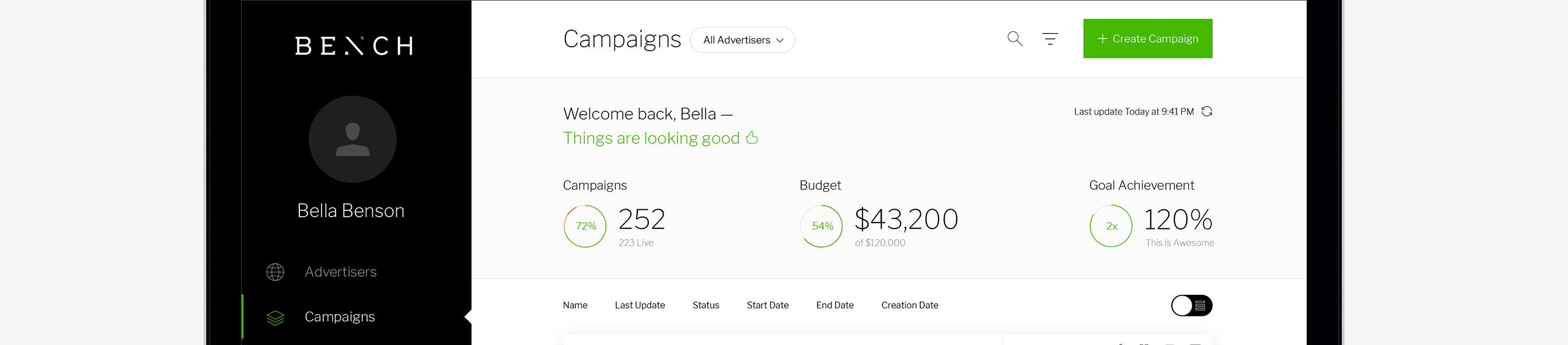Click the thumbs-up icon after greeting

pos(752,138)
